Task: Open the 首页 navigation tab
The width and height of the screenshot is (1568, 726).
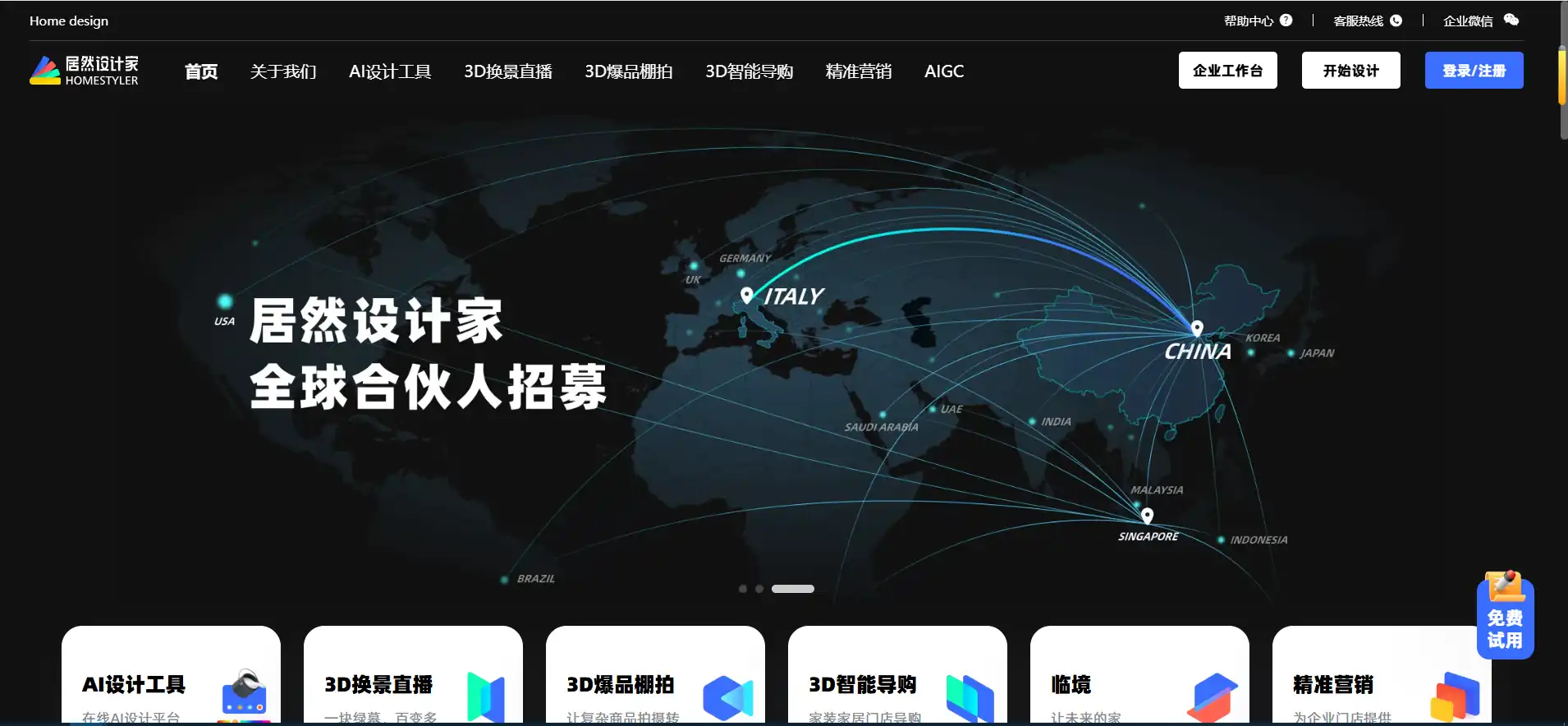Action: pos(201,71)
